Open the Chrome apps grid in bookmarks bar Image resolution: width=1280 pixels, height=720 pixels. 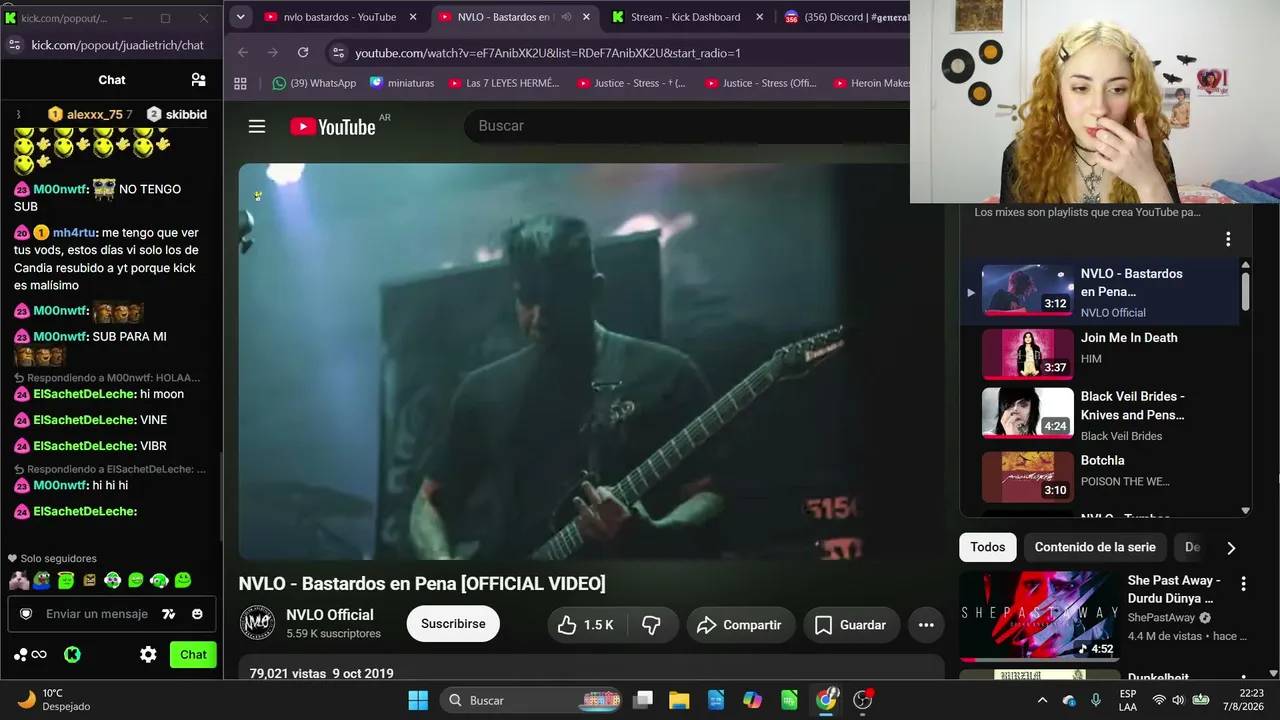point(240,84)
